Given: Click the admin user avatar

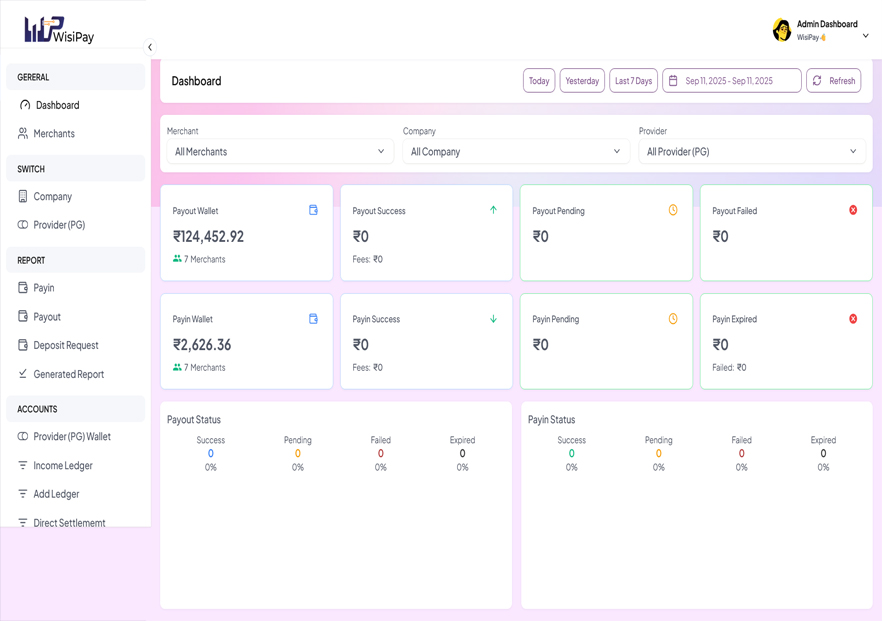Looking at the screenshot, I should pos(782,30).
